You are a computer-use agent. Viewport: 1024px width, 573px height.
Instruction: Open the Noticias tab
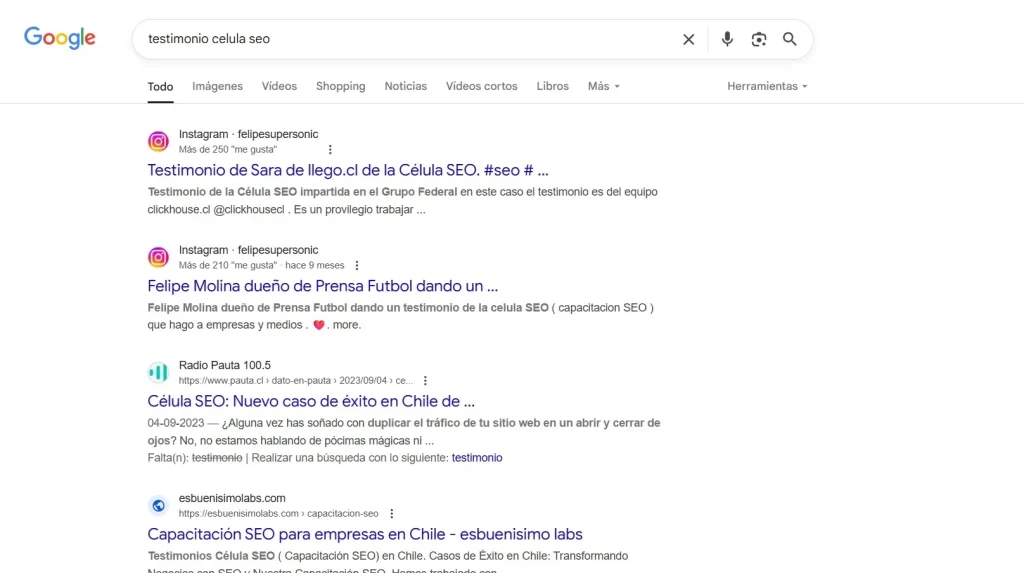point(406,86)
